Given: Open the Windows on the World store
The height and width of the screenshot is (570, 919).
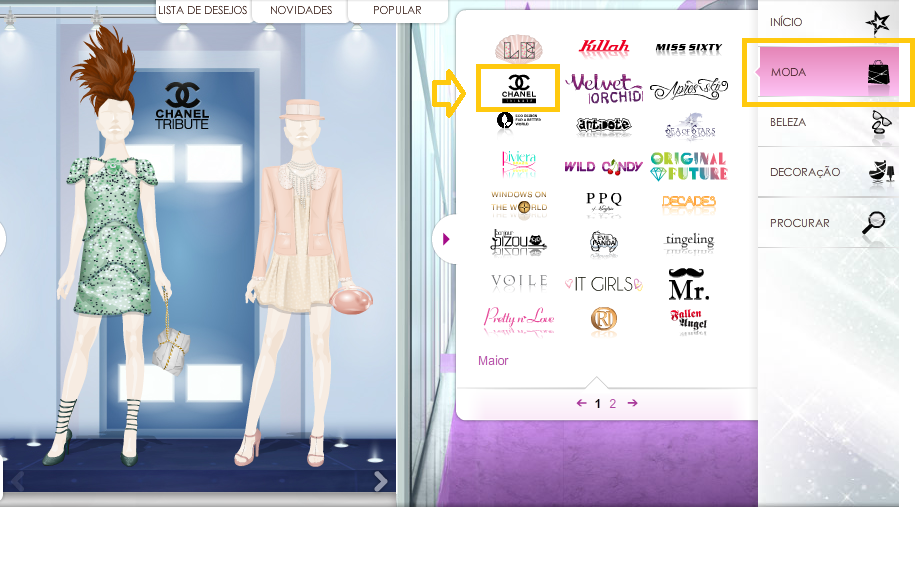Looking at the screenshot, I should click(519, 204).
